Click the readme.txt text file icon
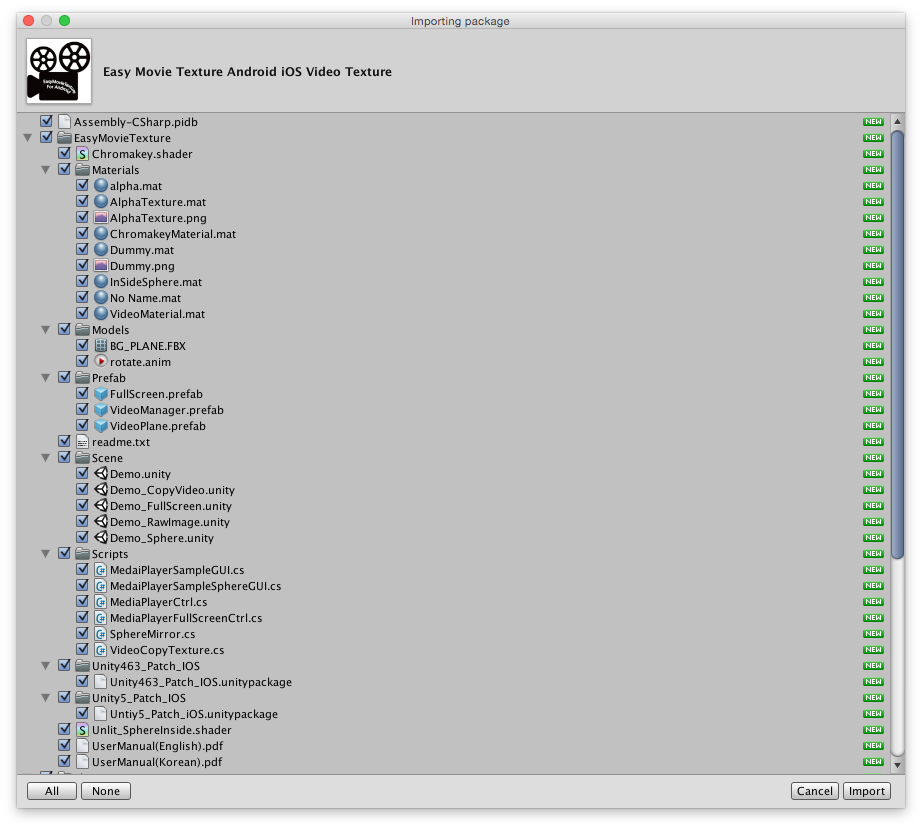 coord(83,442)
